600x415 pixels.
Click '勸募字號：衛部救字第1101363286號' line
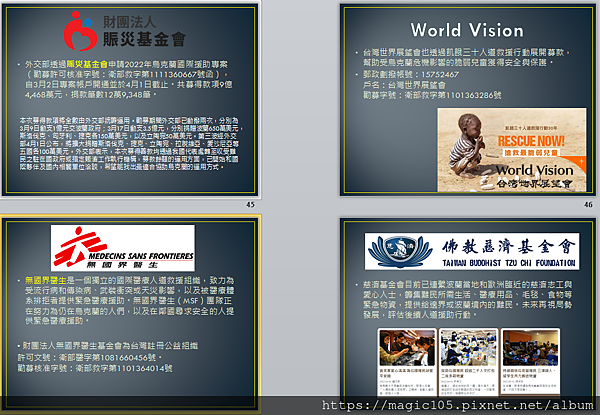[x=432, y=95]
